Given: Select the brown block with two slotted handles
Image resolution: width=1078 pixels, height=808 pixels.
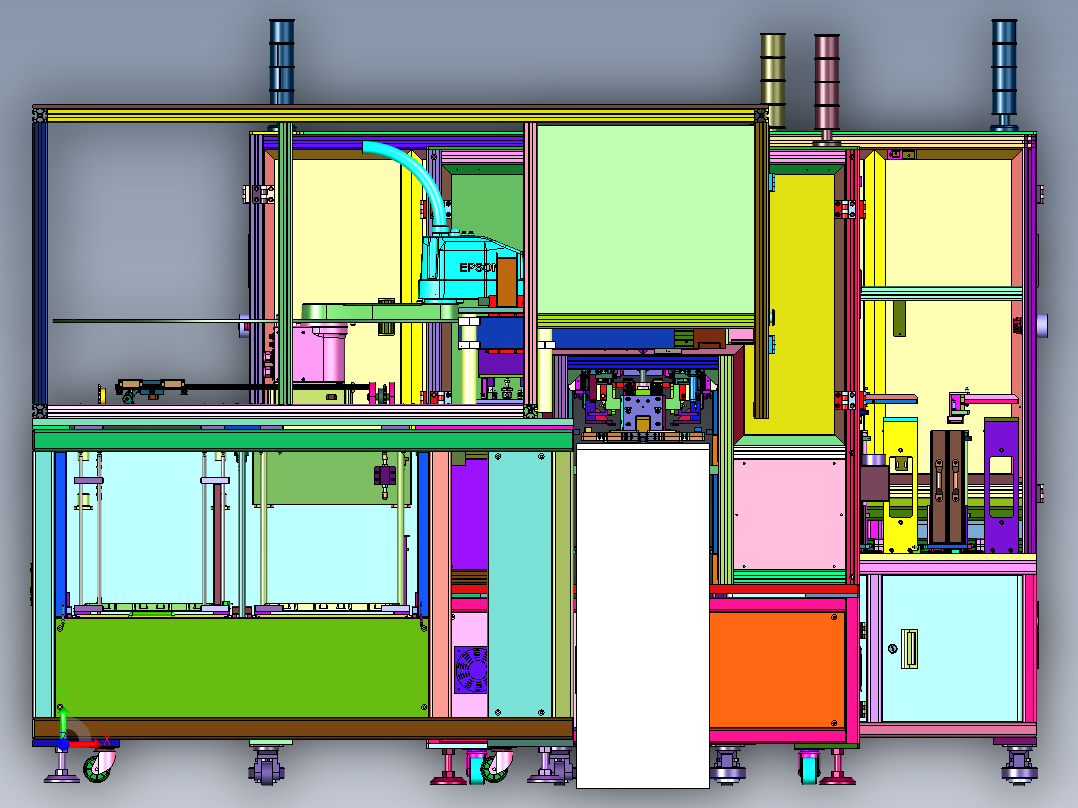Looking at the screenshot, I should [x=948, y=485].
